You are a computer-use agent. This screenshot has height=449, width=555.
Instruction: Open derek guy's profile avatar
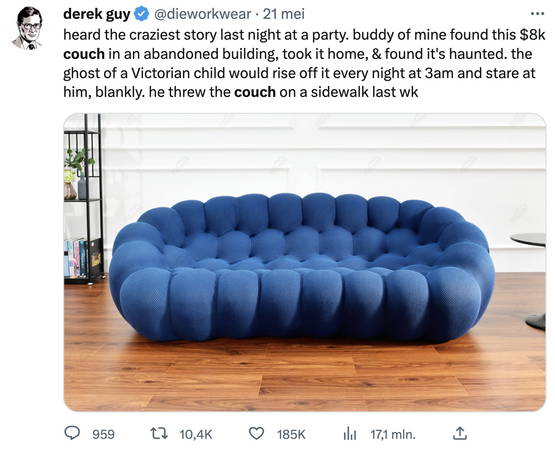tap(29, 28)
